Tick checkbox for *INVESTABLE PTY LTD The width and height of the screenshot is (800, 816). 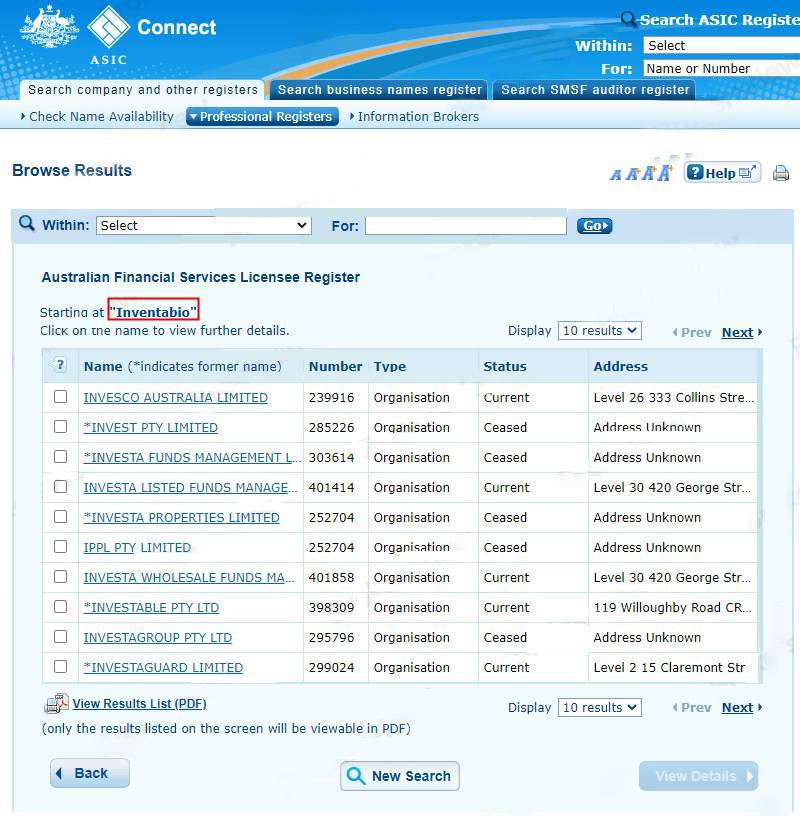60,607
